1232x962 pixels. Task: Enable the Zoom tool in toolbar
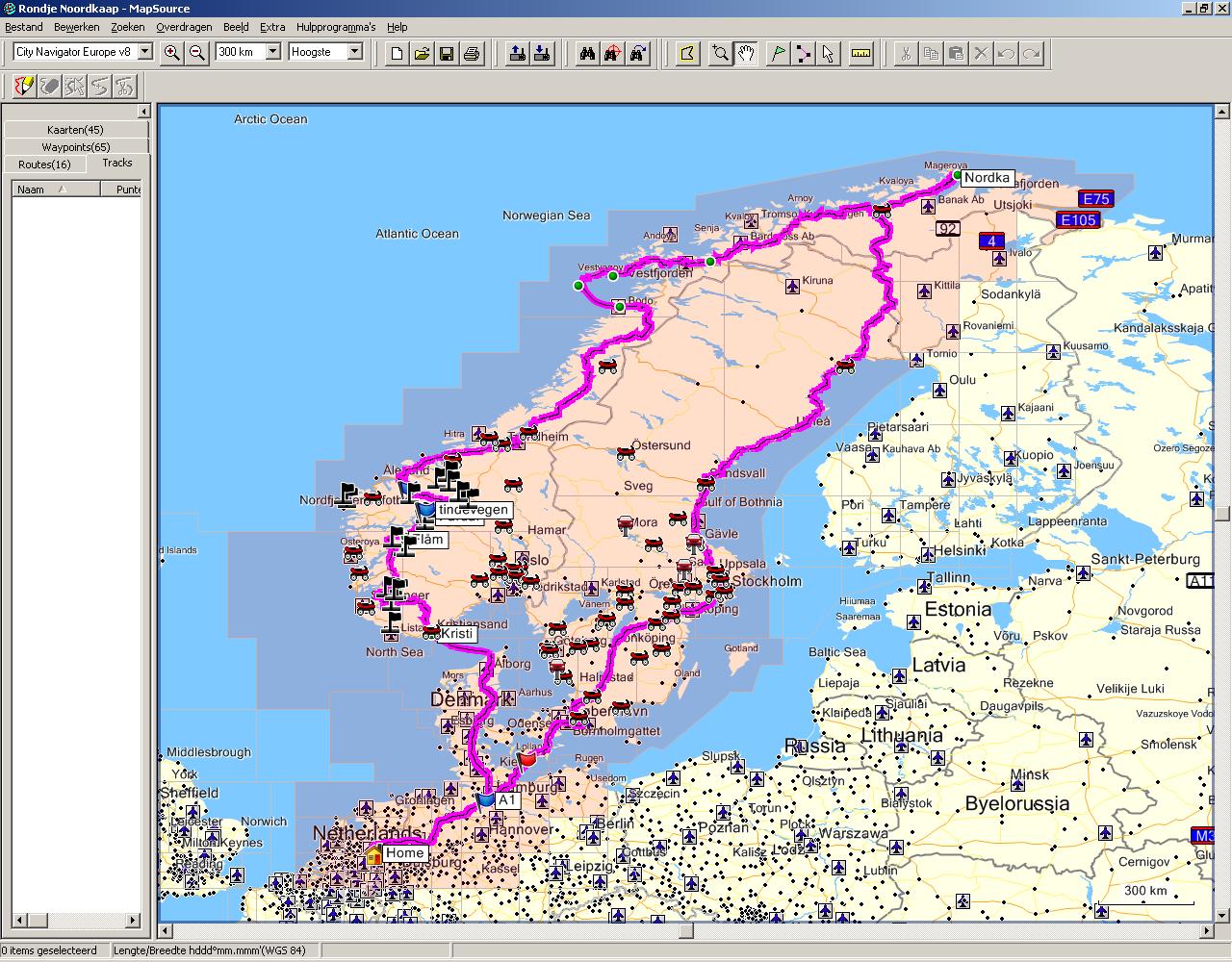[x=720, y=53]
